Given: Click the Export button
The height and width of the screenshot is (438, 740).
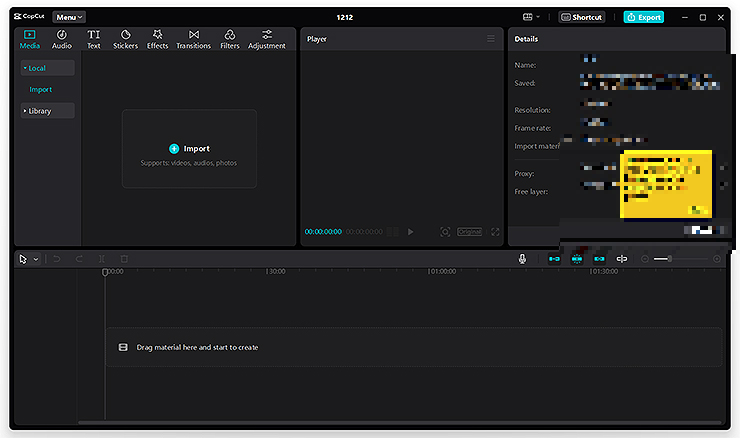Looking at the screenshot, I should coord(644,17).
